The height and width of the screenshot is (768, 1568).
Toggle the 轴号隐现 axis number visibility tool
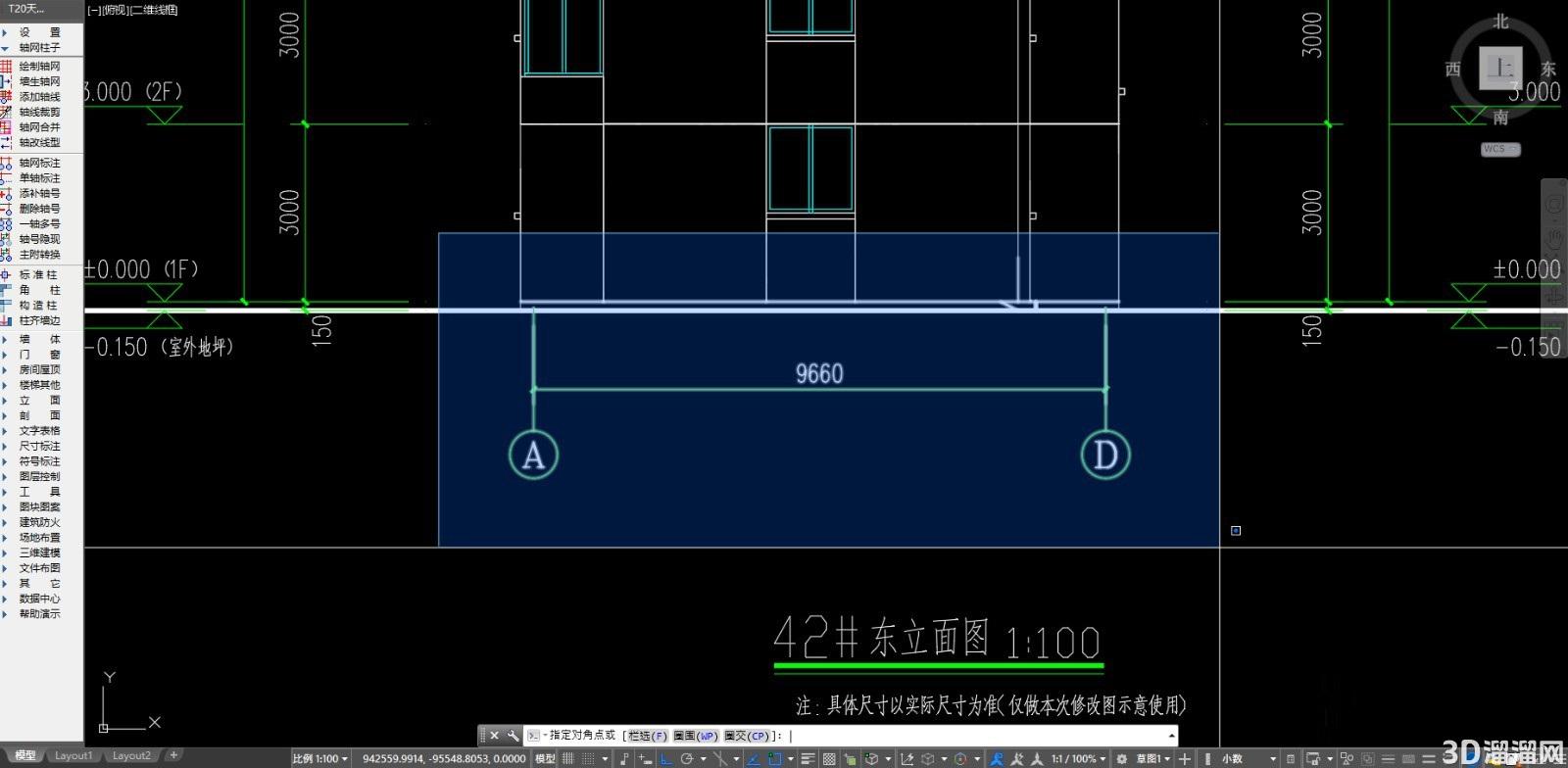[39, 239]
